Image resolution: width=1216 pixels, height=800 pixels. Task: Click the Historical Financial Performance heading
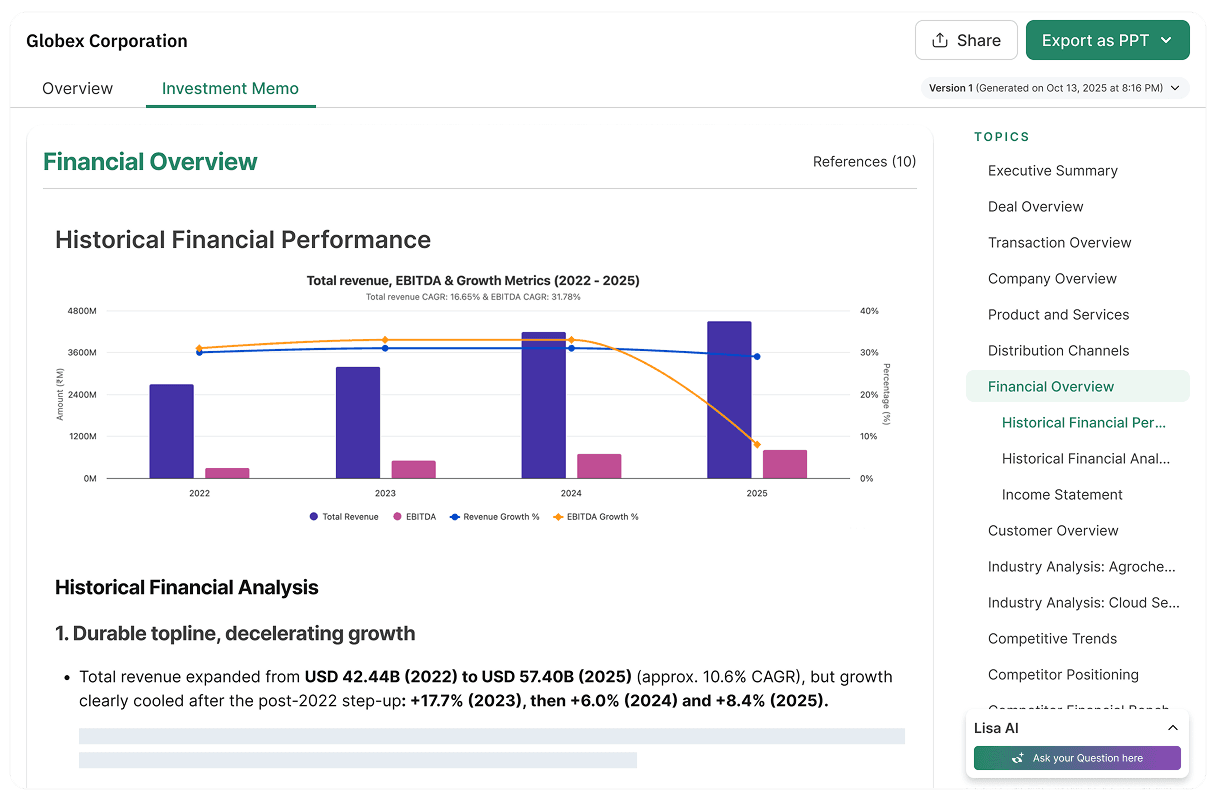point(243,240)
